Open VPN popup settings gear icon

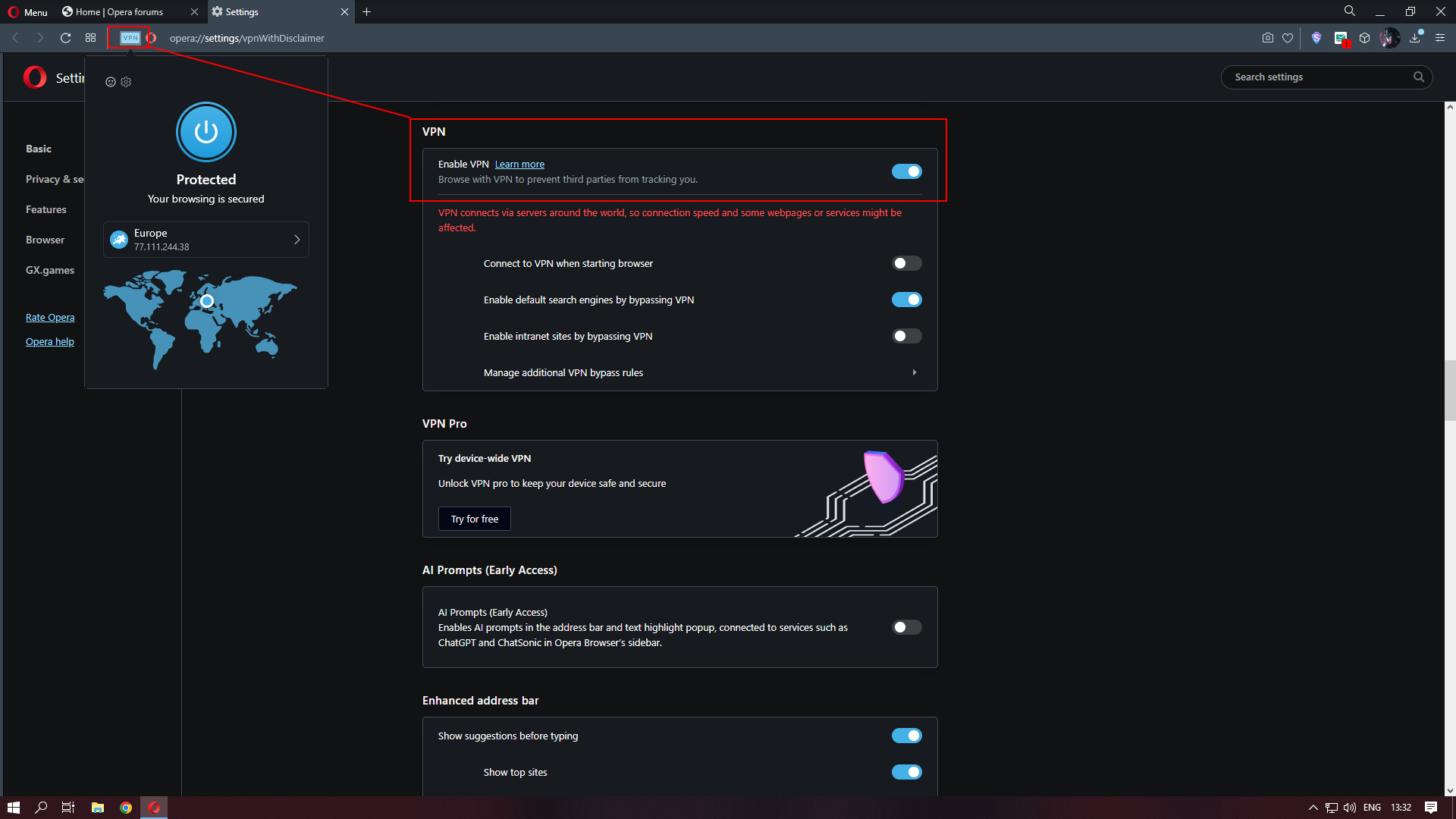click(126, 82)
